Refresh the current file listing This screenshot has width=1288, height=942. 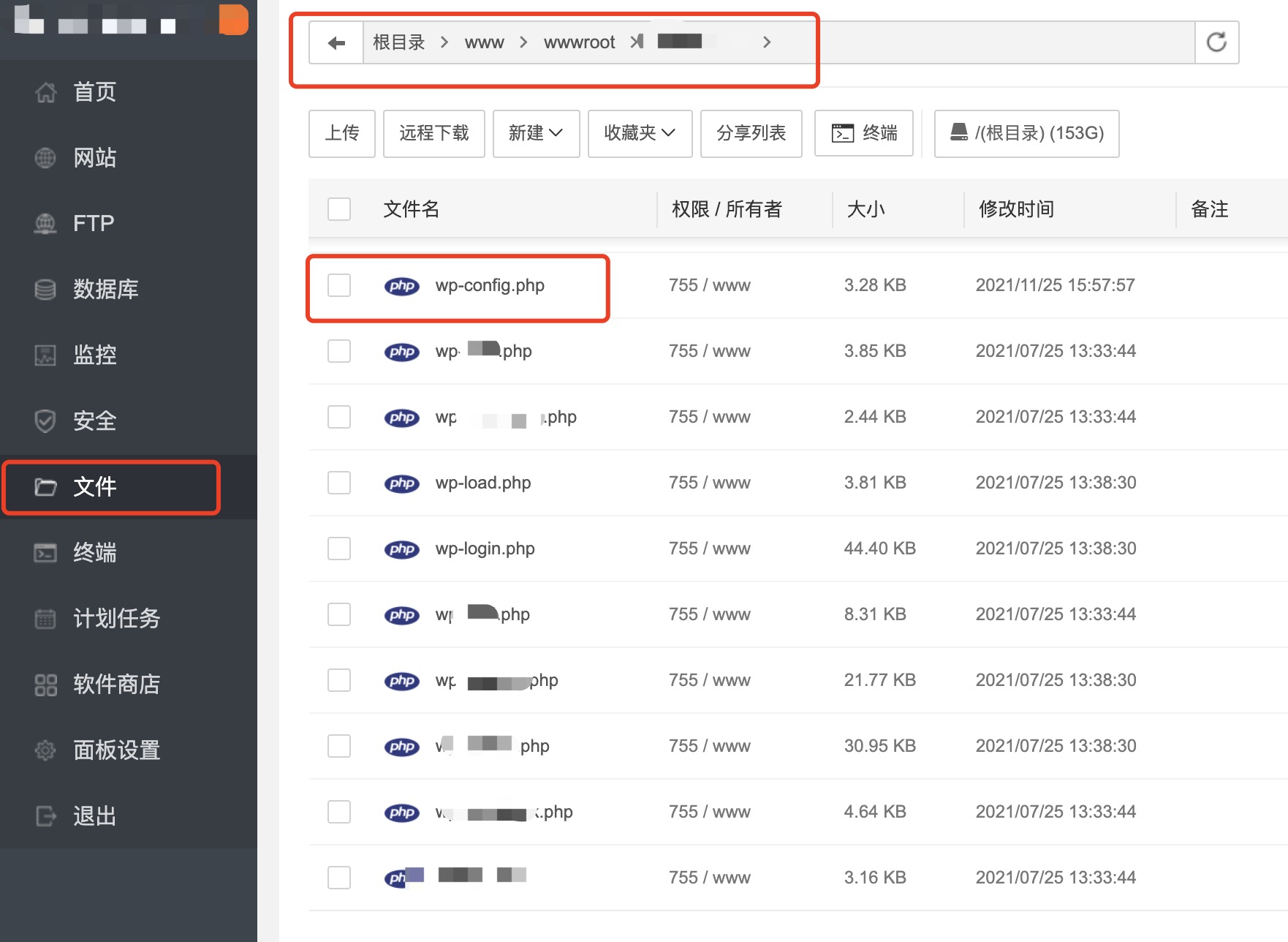[x=1216, y=42]
